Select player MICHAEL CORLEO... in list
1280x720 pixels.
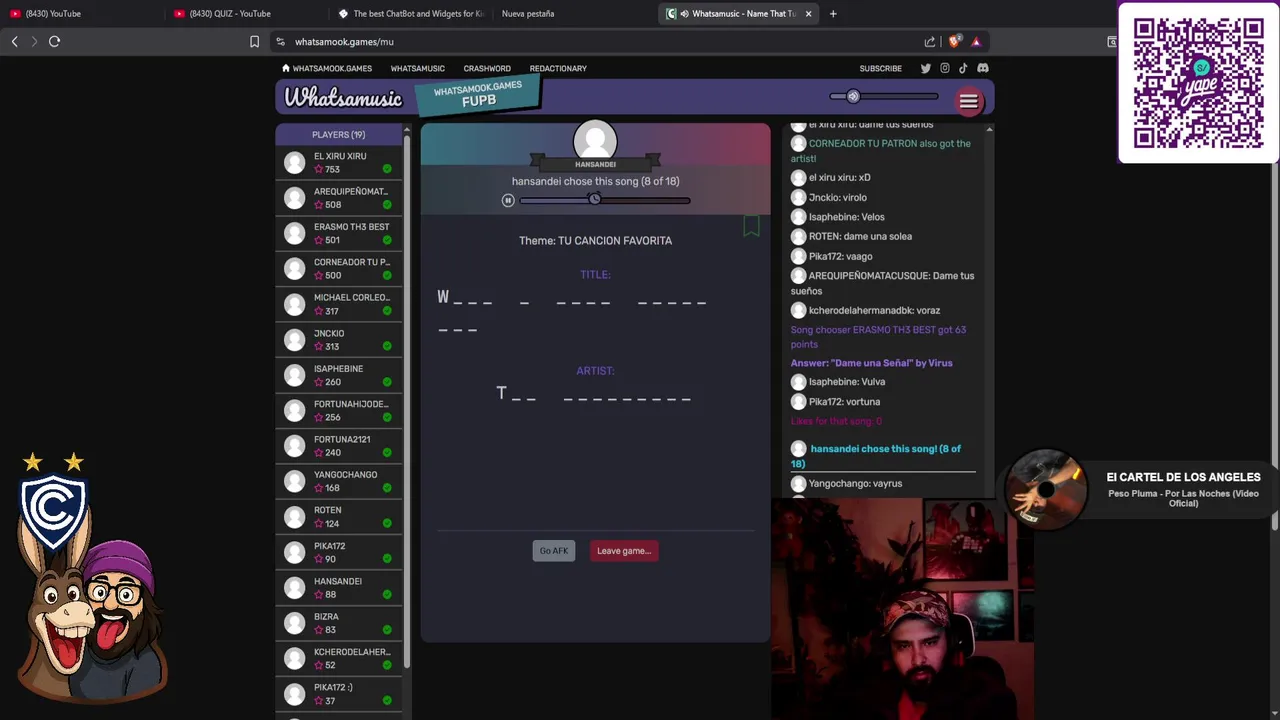[339, 304]
